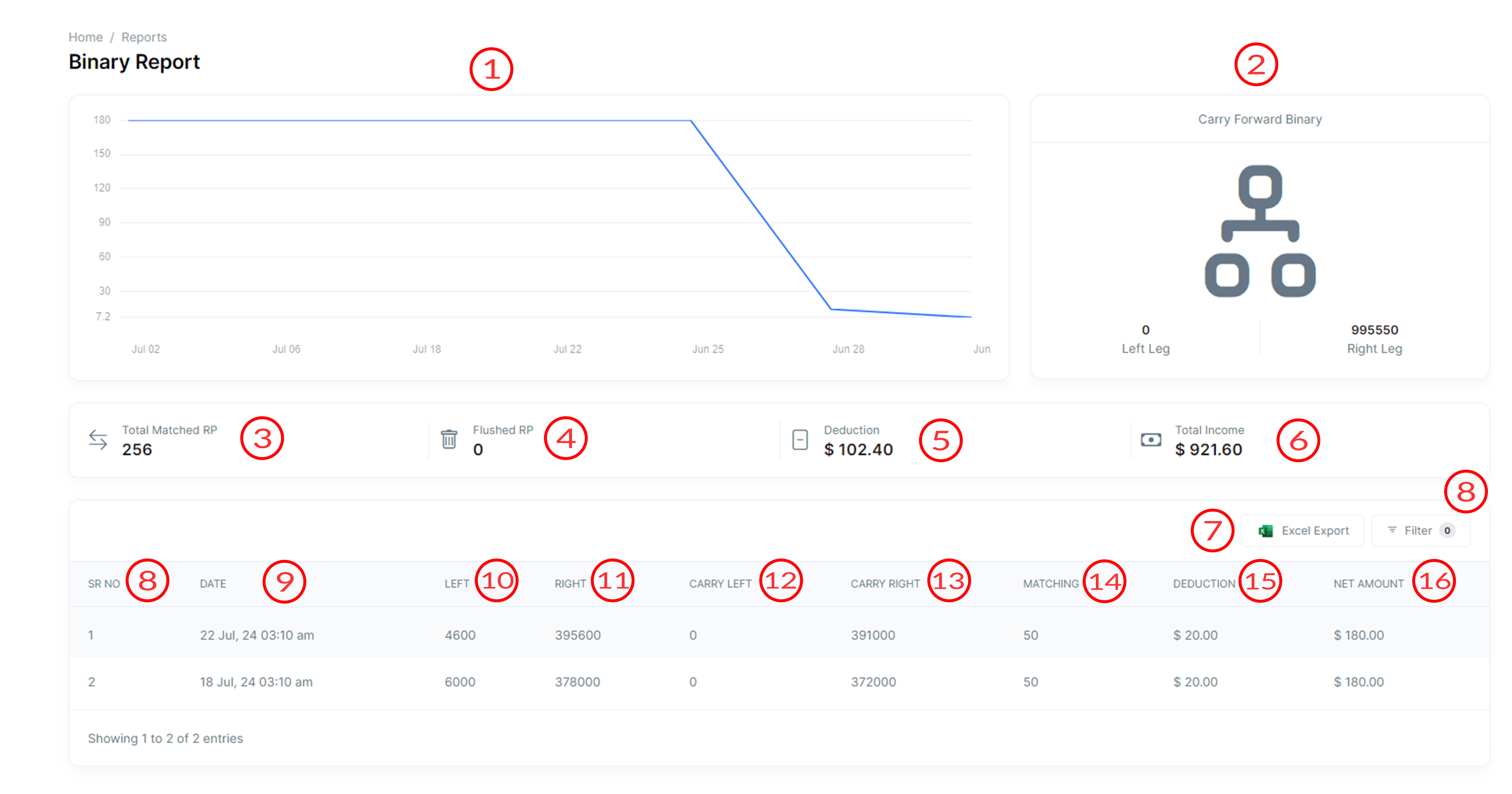The image size is (1512, 794).
Task: Go to Home breadcrumb link
Action: [x=85, y=37]
